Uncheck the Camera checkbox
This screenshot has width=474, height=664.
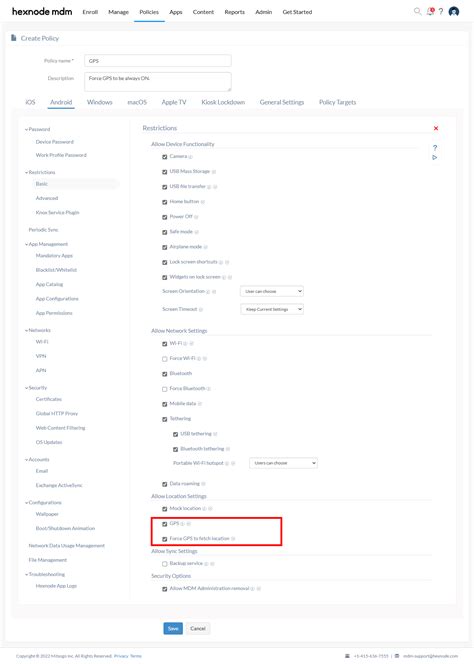[x=165, y=157]
